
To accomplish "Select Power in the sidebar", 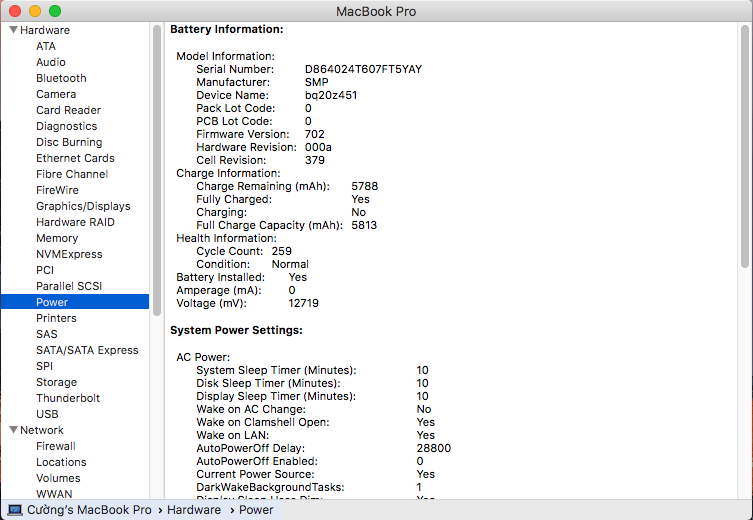I will tap(52, 302).
